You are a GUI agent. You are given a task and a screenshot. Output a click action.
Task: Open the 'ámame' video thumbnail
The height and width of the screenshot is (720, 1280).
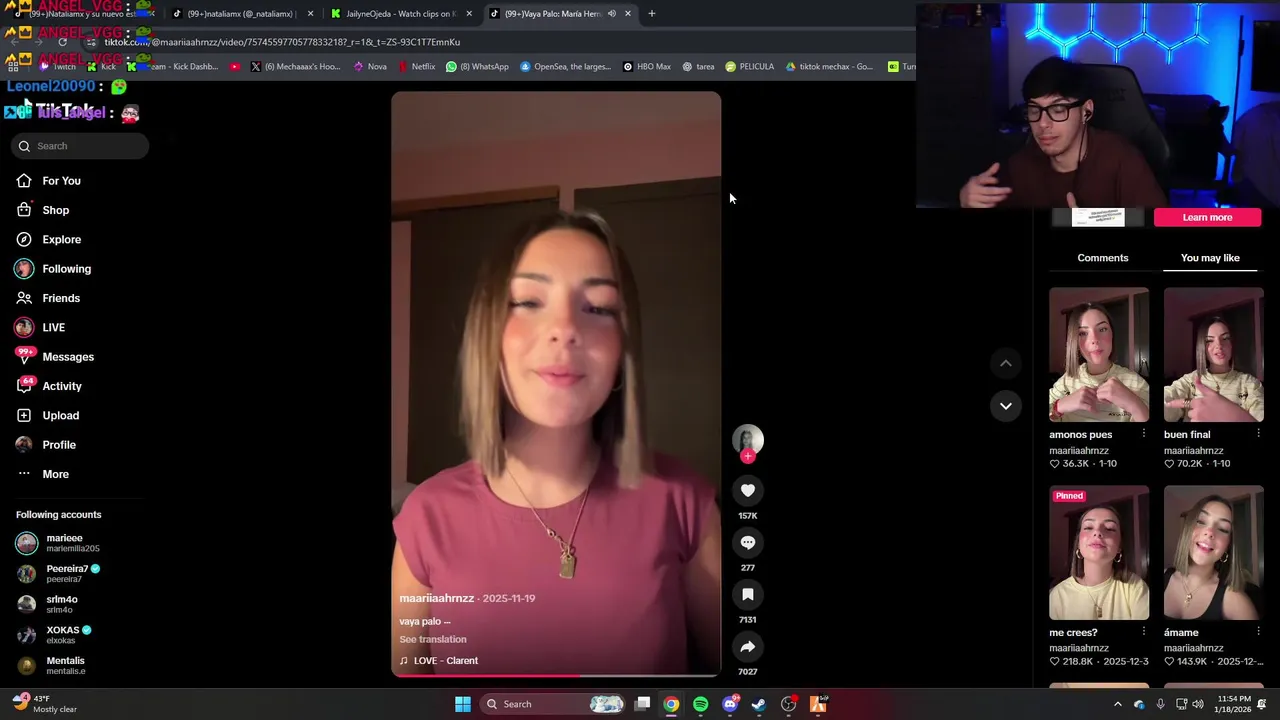click(x=1214, y=553)
